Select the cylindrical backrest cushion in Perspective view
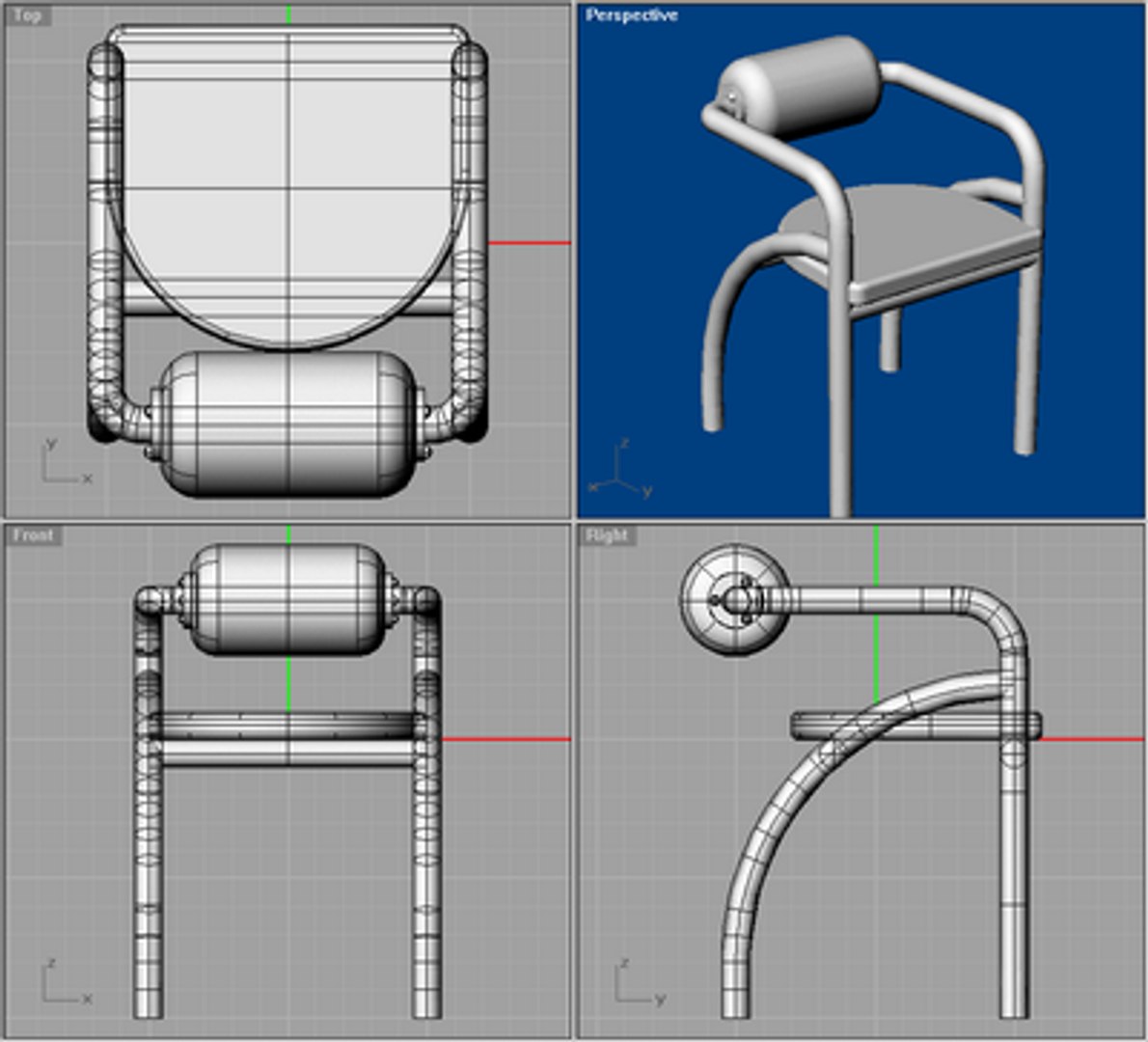 [800, 87]
